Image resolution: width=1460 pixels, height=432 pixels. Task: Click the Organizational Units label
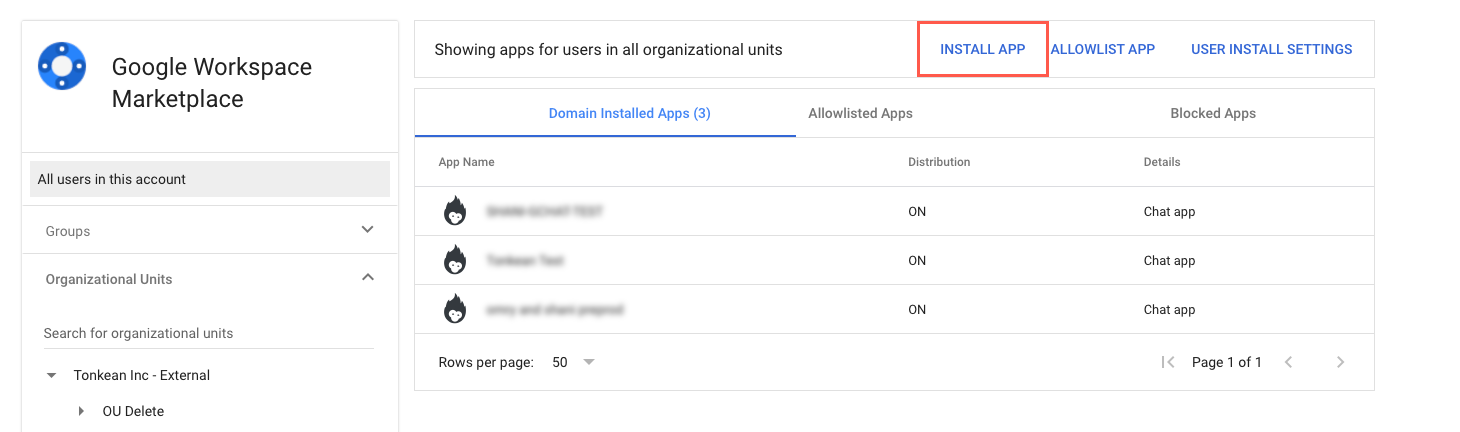tap(109, 279)
